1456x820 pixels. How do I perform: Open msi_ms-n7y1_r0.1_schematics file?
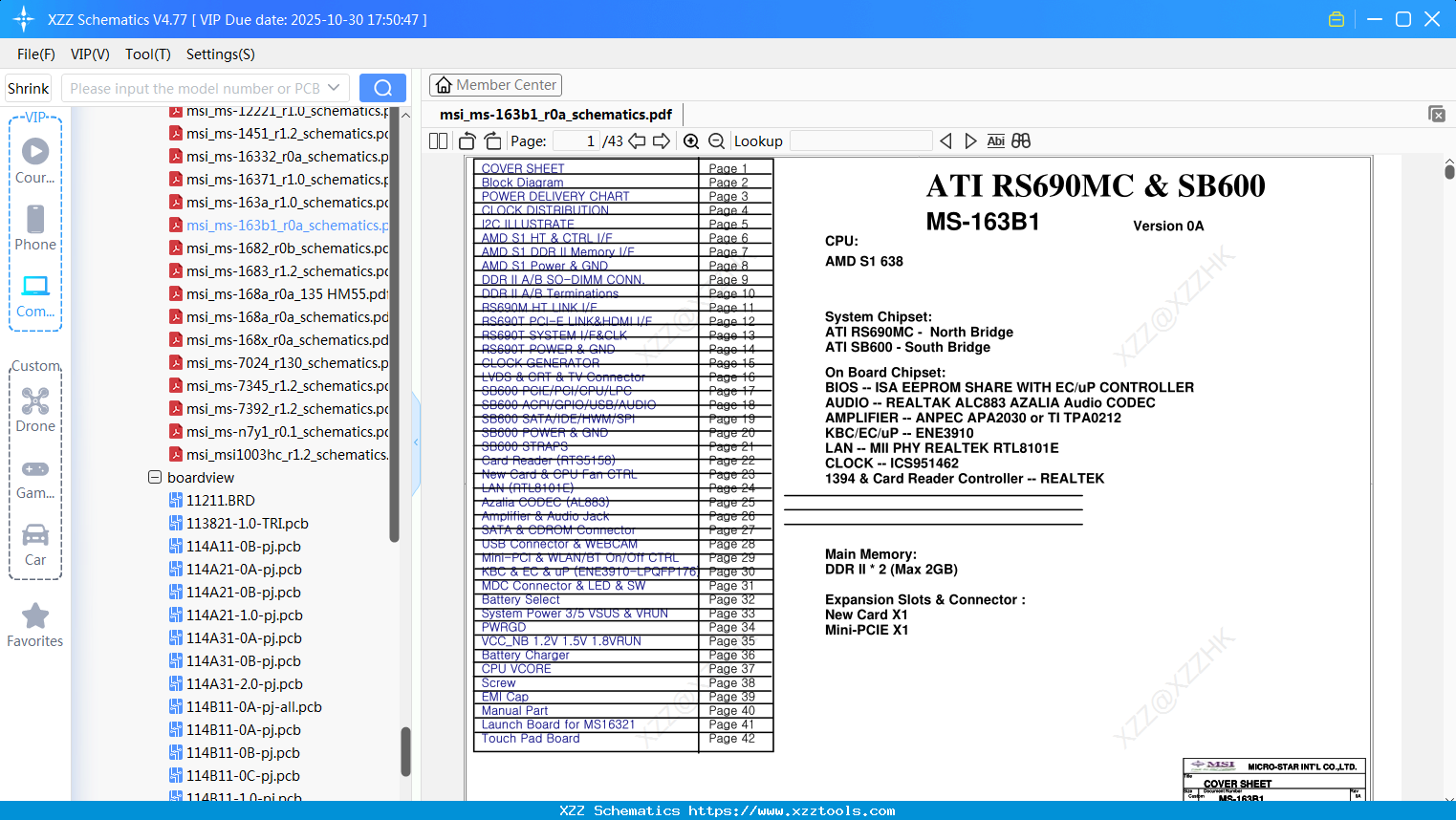click(287, 432)
